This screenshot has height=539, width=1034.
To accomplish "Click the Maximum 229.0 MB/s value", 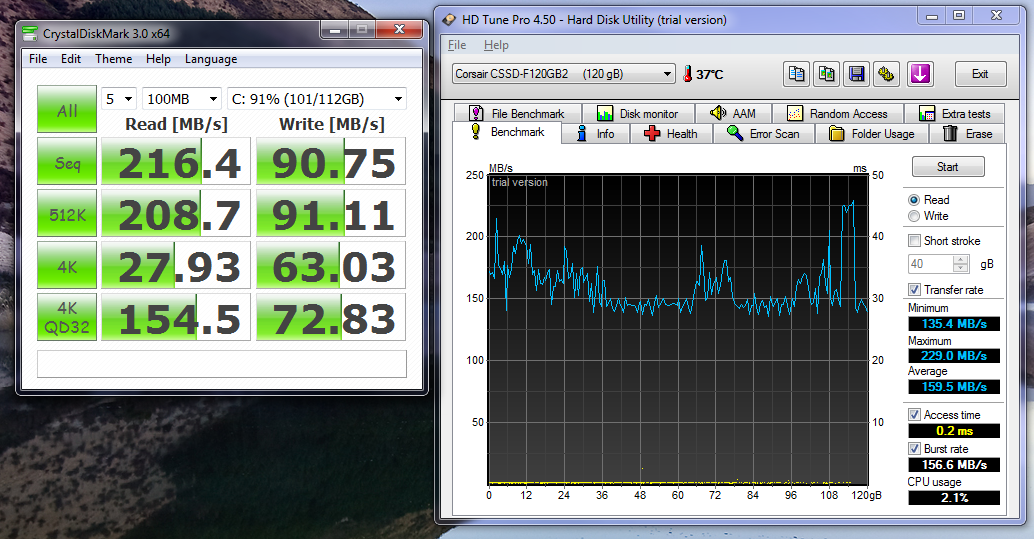I will click(x=954, y=356).
